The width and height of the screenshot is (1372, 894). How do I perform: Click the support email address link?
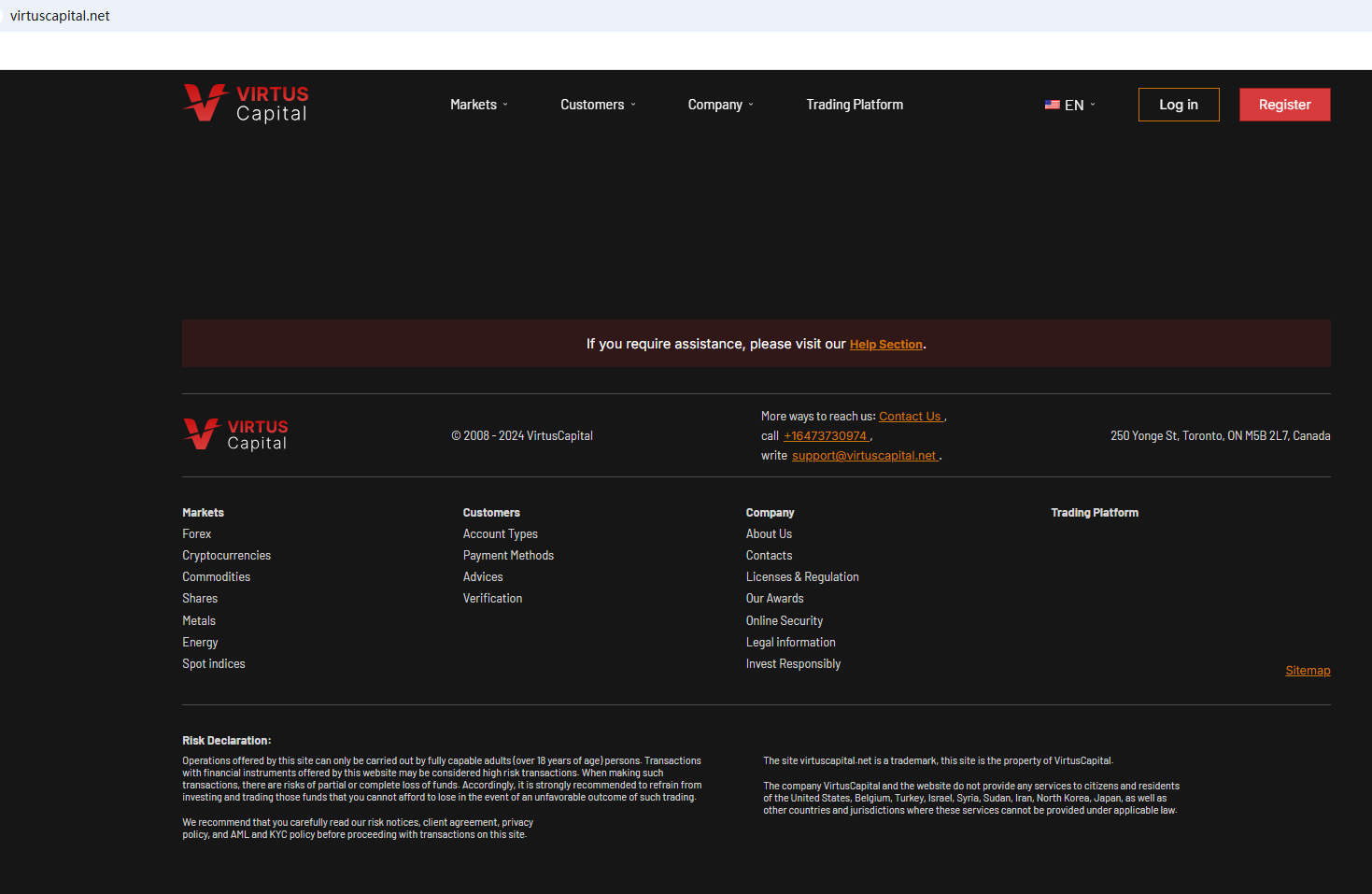864,456
